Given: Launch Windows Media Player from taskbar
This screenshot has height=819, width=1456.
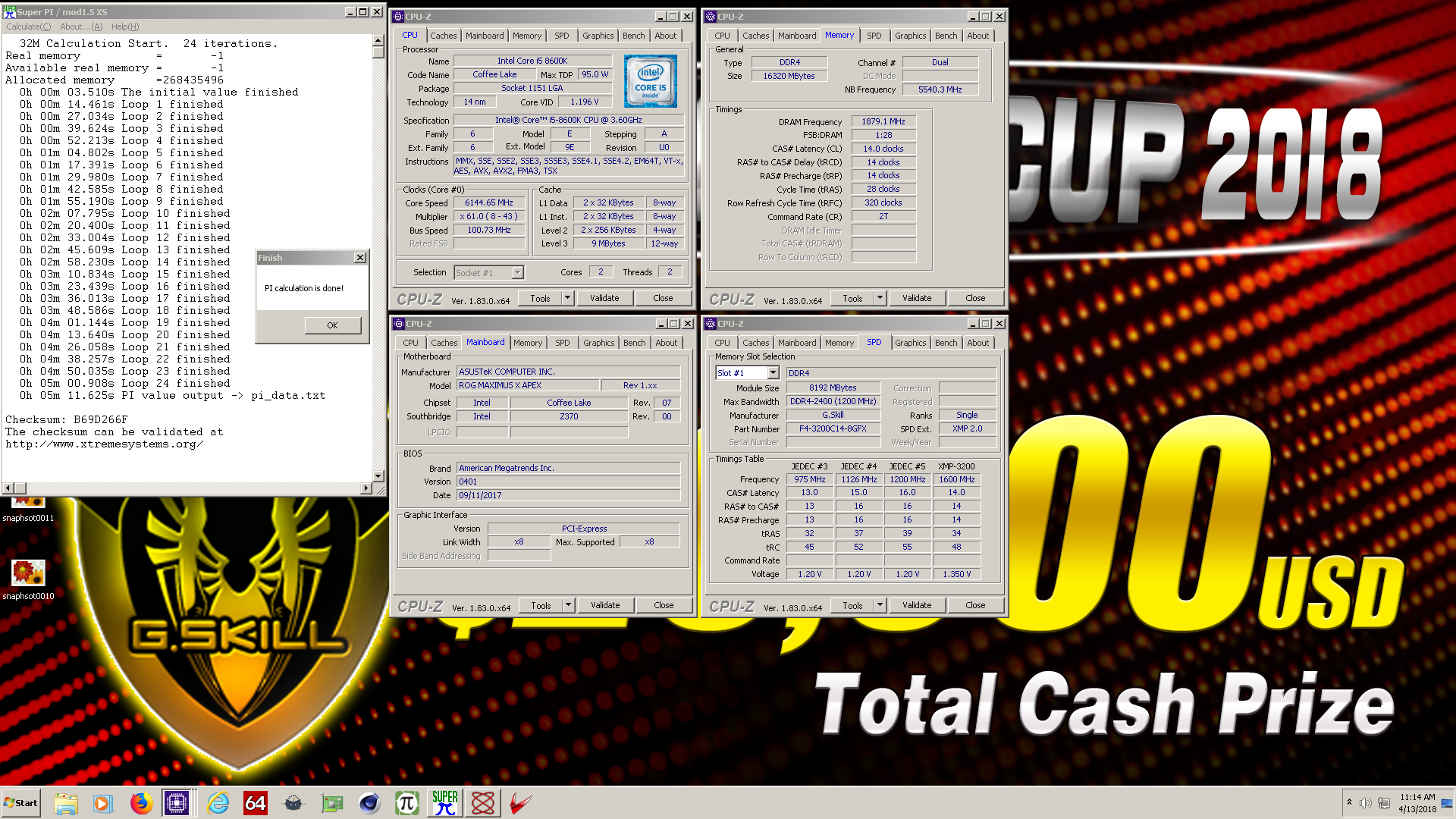Looking at the screenshot, I should tap(102, 803).
